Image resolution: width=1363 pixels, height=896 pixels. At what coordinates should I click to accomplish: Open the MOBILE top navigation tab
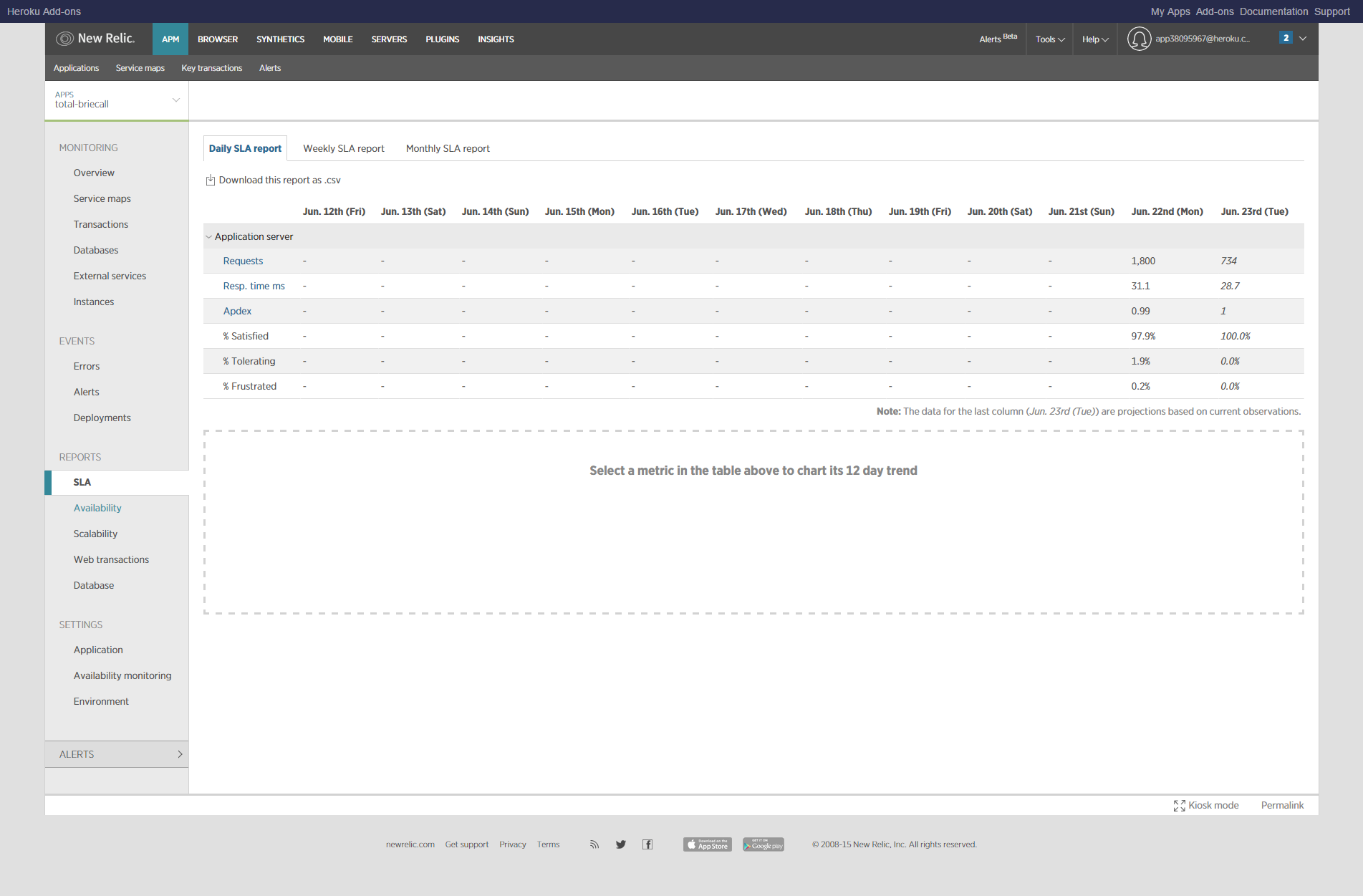338,39
